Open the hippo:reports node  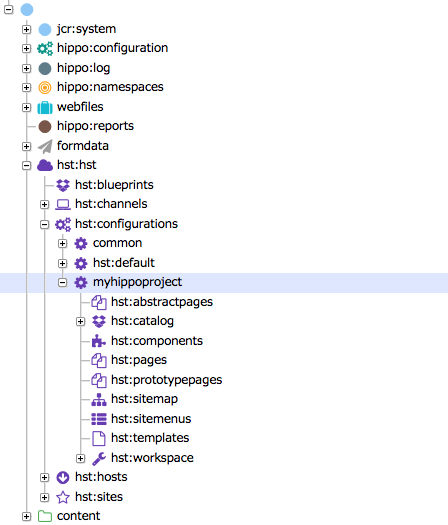(x=95, y=126)
